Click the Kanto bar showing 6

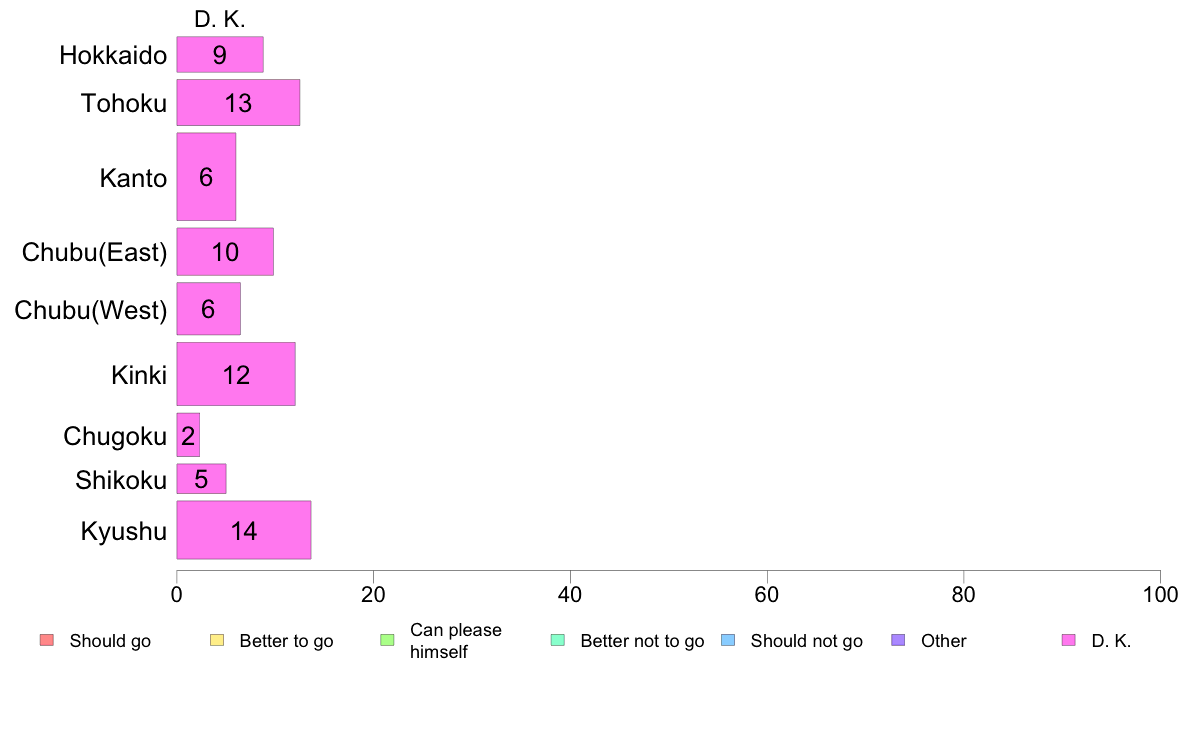point(206,177)
